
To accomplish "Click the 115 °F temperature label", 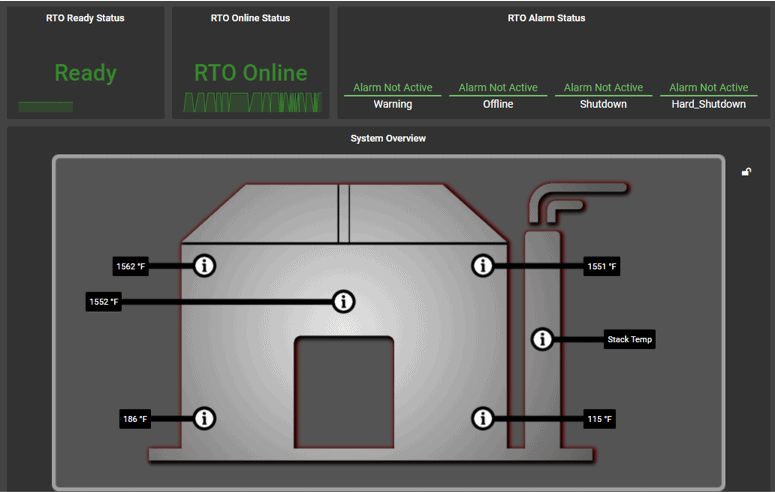I will coord(600,419).
